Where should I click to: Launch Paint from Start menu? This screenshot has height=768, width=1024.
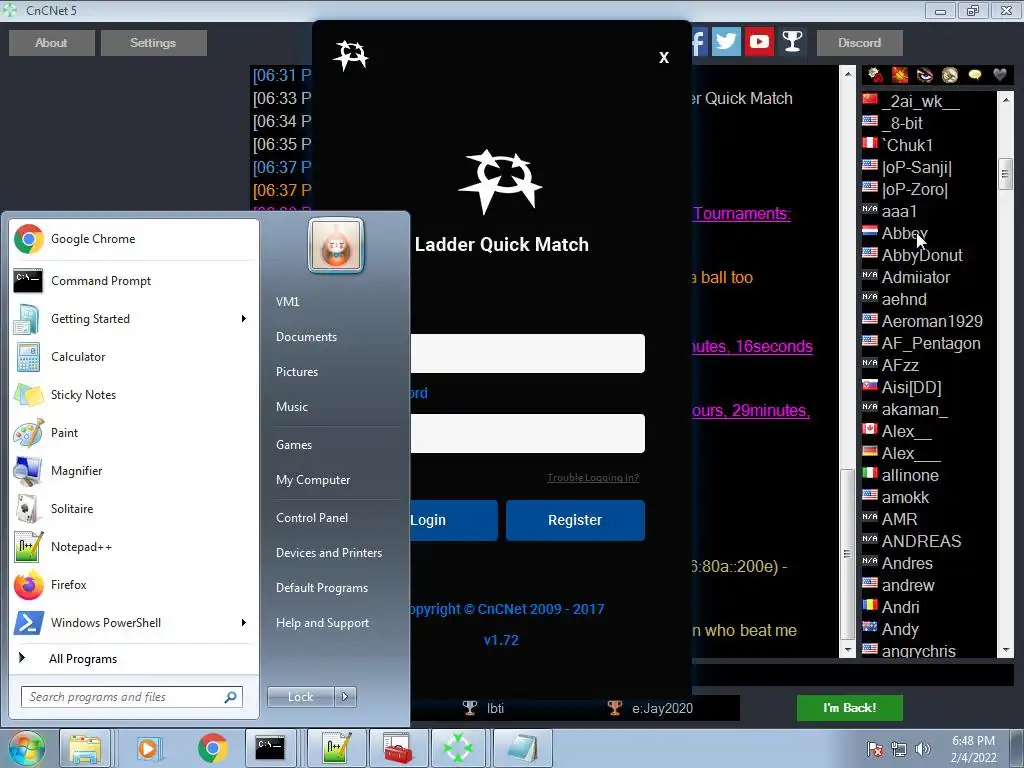point(133,432)
